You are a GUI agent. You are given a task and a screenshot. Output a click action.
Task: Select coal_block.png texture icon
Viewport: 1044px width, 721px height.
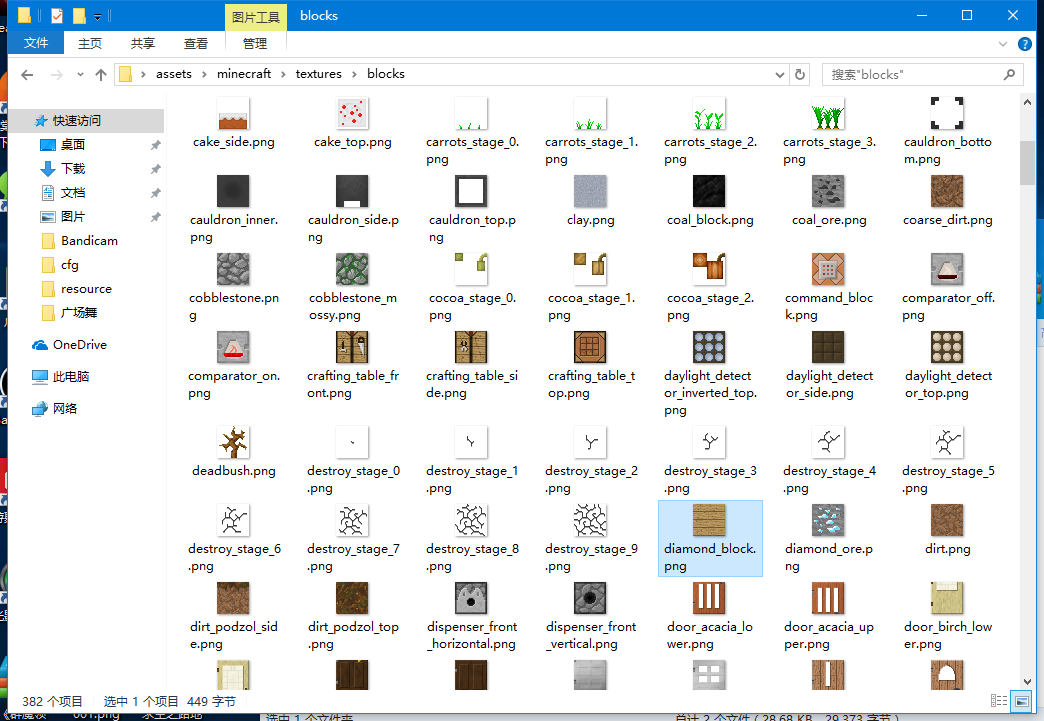point(709,191)
